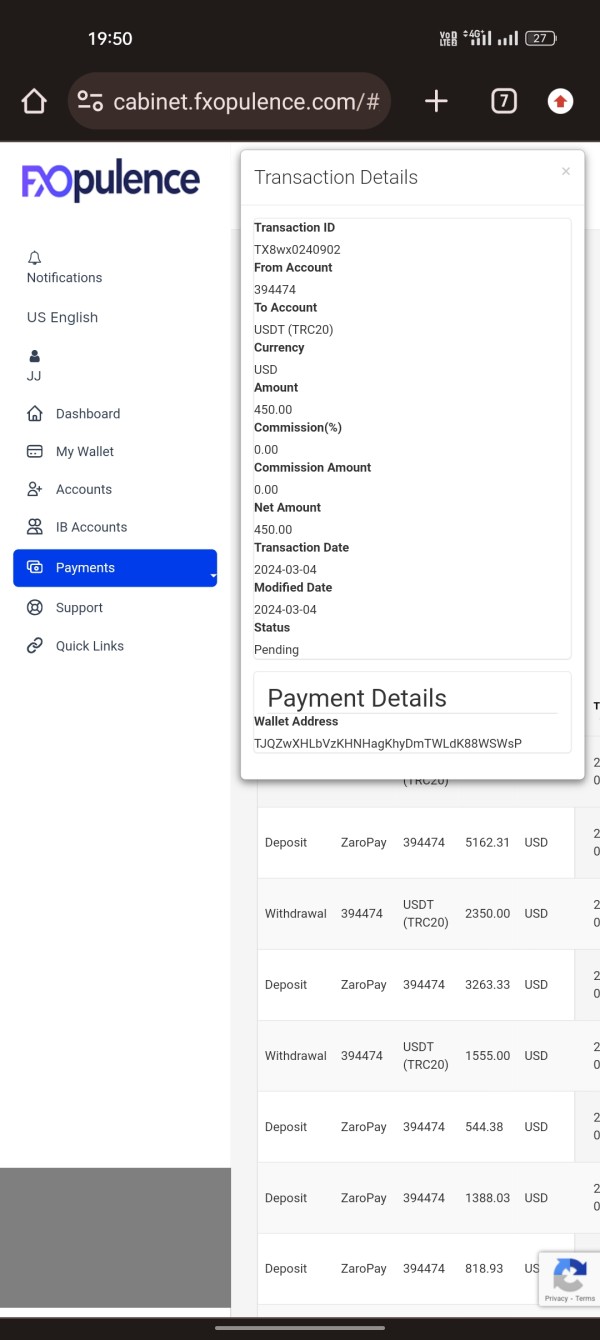Open the JJ user menu
The height and width of the screenshot is (1340, 600).
point(34,376)
